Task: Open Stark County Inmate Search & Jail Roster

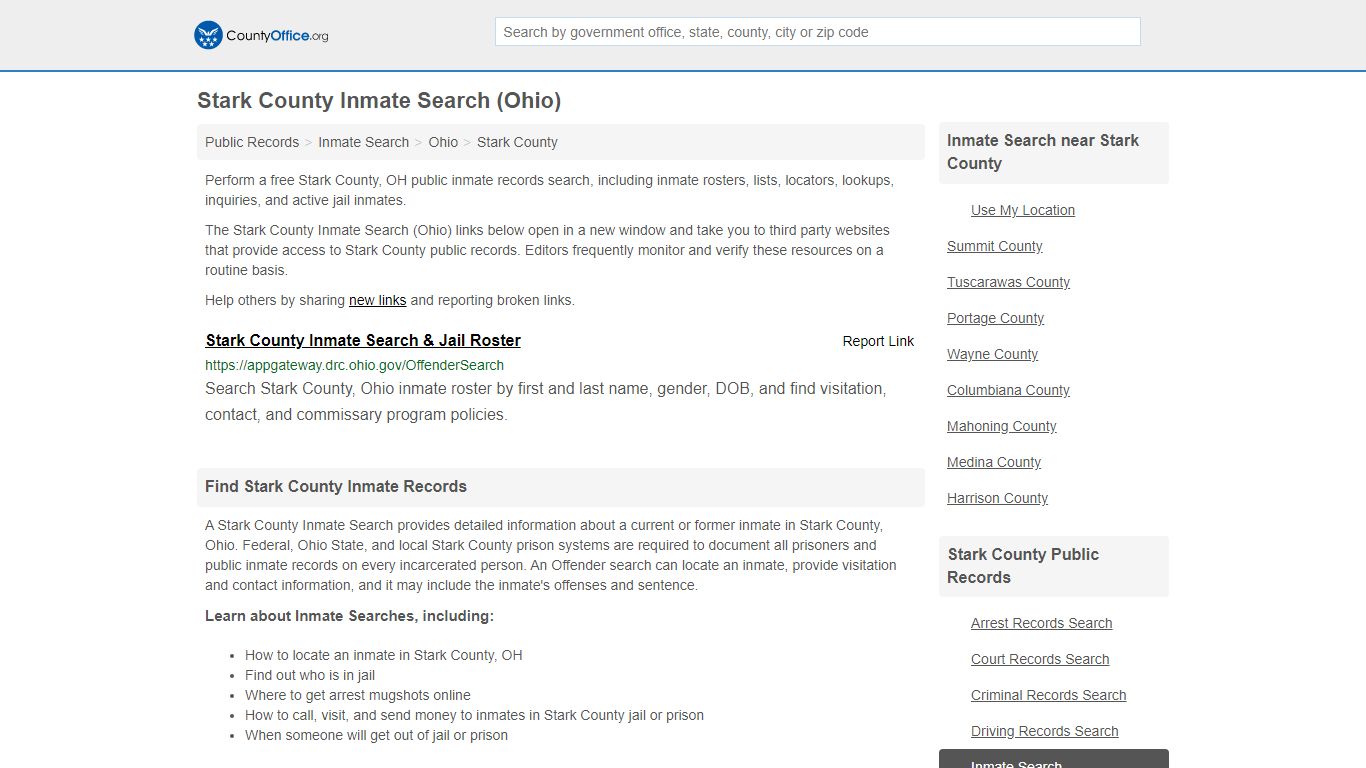Action: [x=363, y=340]
